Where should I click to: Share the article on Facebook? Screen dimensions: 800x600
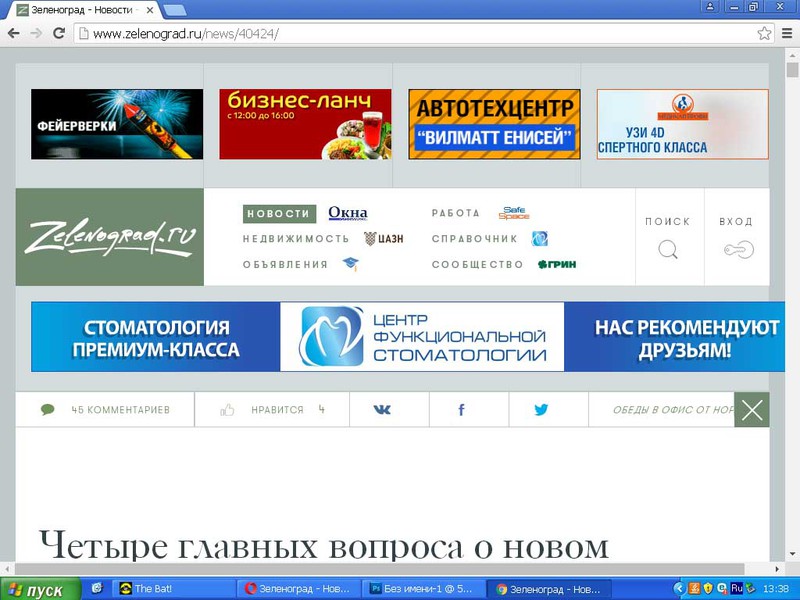click(461, 410)
